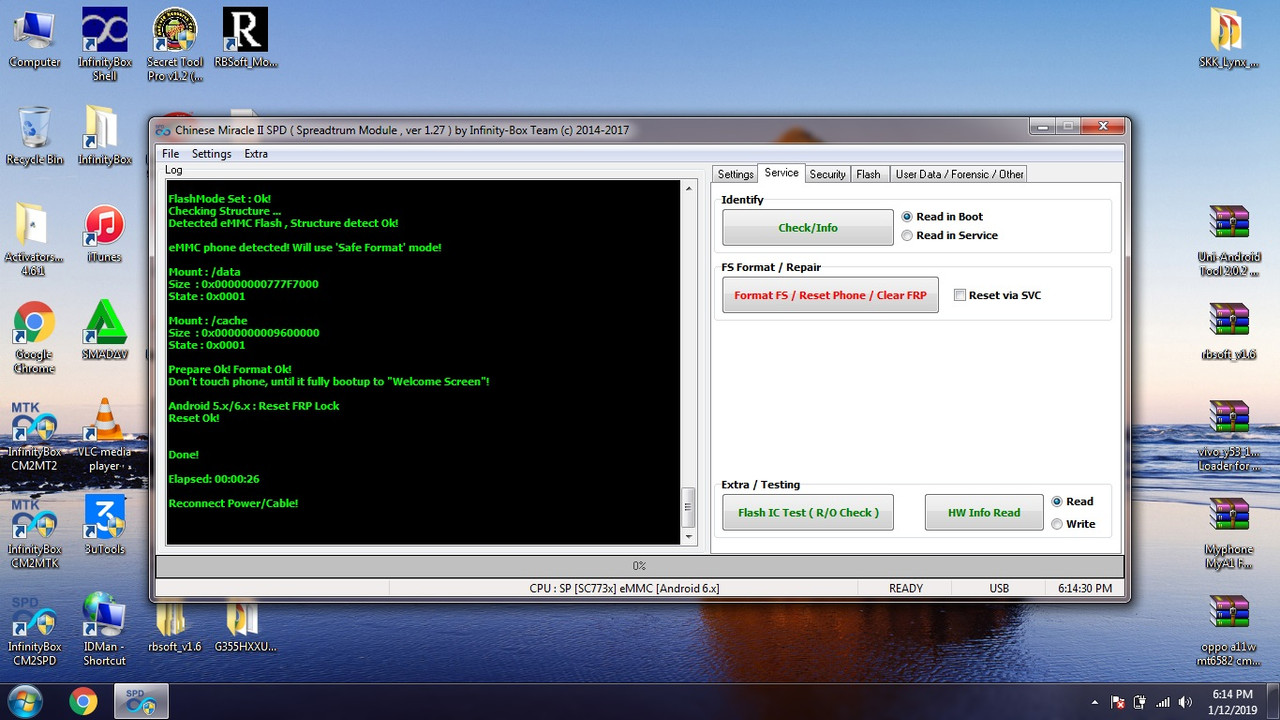Switch to the Security tab

click(827, 174)
